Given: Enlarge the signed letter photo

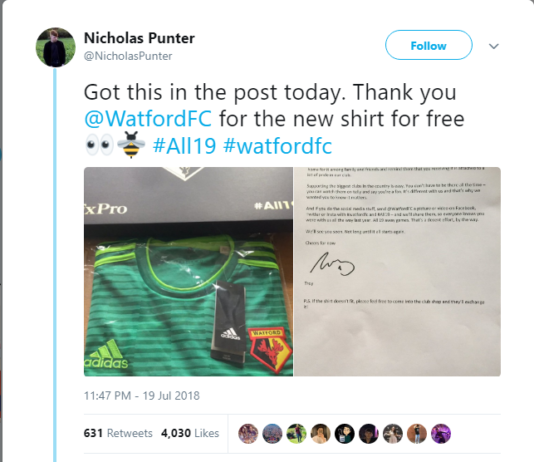Looking at the screenshot, I should pos(397,272).
